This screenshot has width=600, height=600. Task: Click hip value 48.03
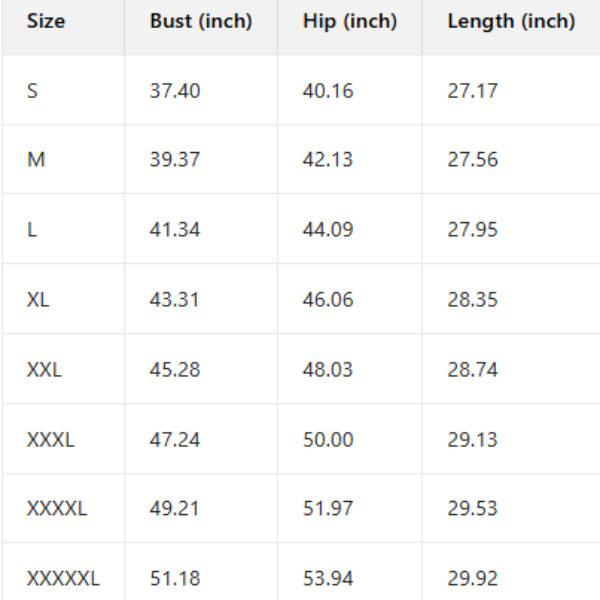click(328, 369)
